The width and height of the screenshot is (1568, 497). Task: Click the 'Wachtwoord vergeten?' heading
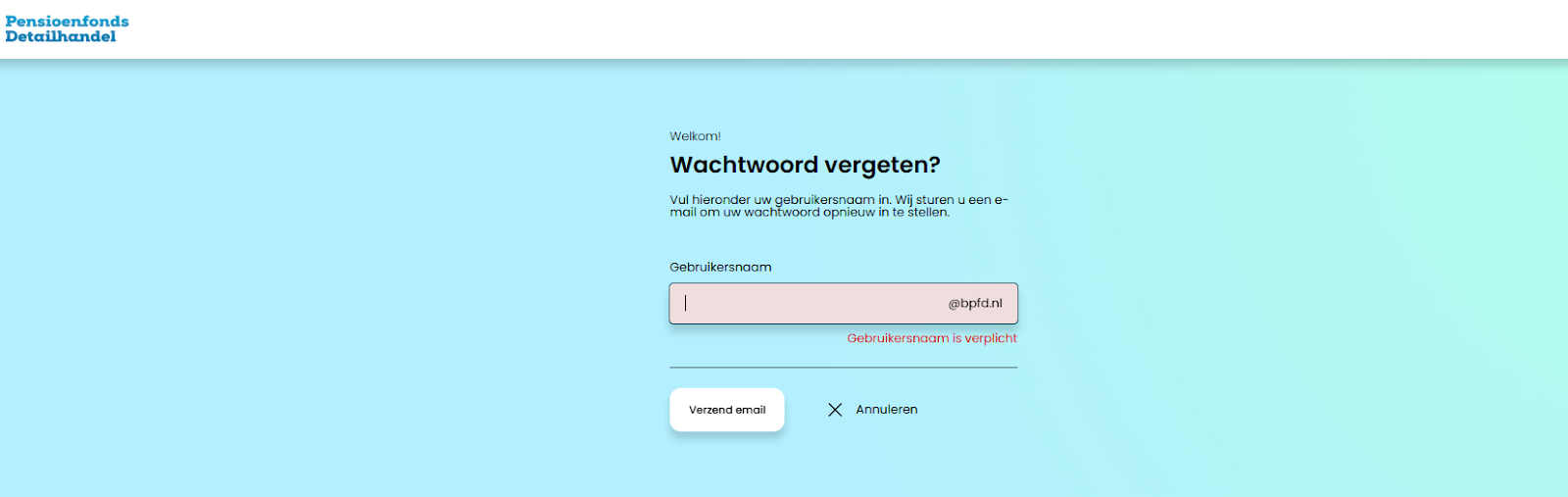click(x=805, y=165)
